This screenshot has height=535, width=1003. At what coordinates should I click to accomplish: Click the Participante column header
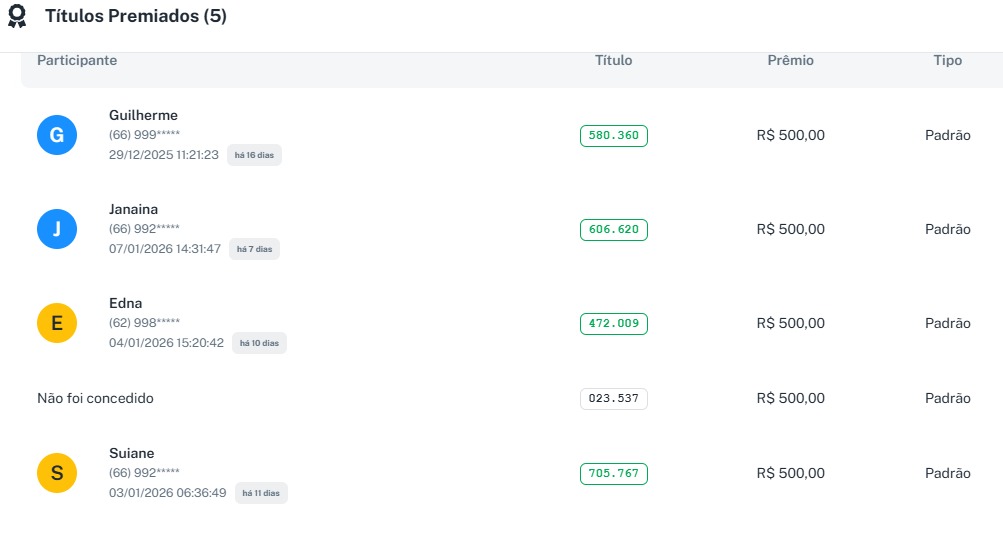tap(77, 60)
